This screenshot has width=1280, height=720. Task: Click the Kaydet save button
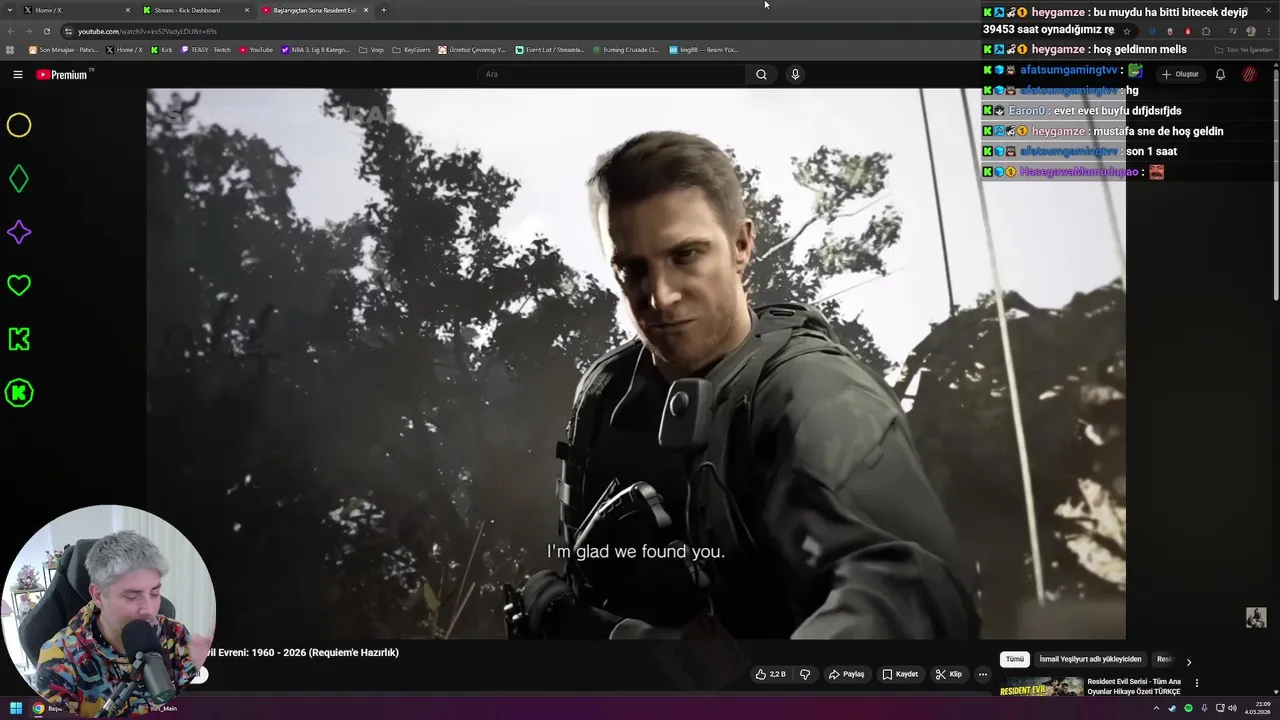tap(900, 674)
